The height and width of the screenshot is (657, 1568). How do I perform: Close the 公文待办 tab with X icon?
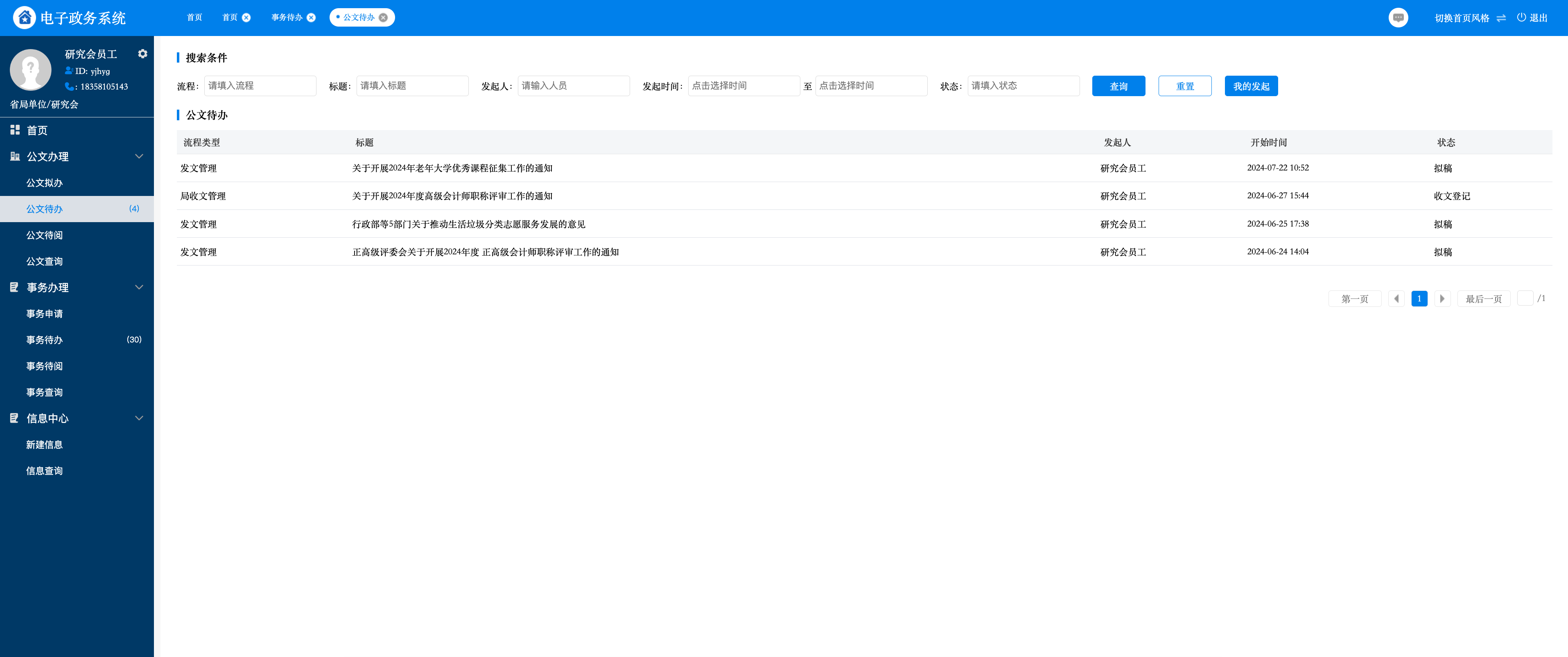point(384,18)
